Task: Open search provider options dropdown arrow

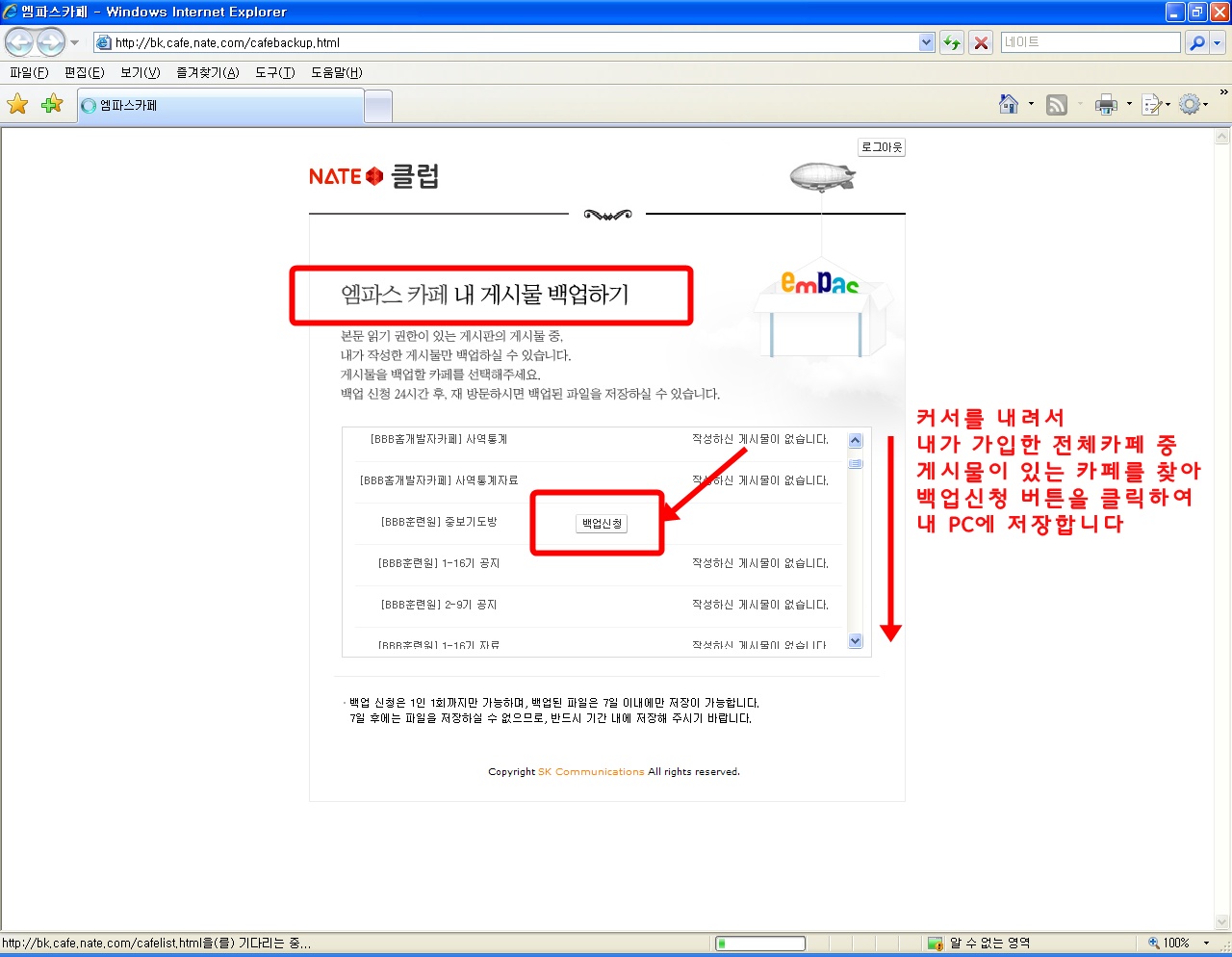Action: pyautogui.click(x=1218, y=42)
